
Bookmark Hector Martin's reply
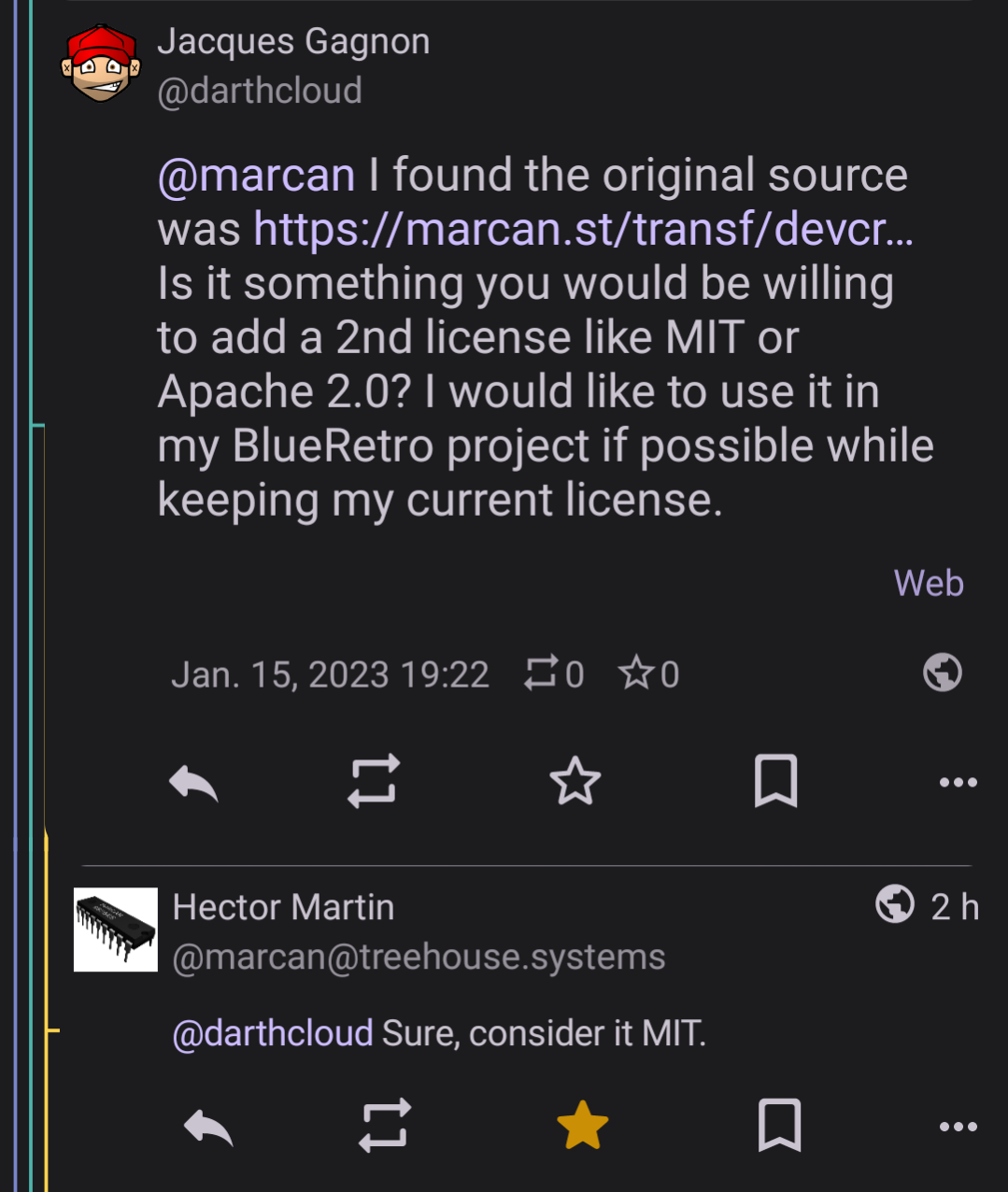point(781,1127)
